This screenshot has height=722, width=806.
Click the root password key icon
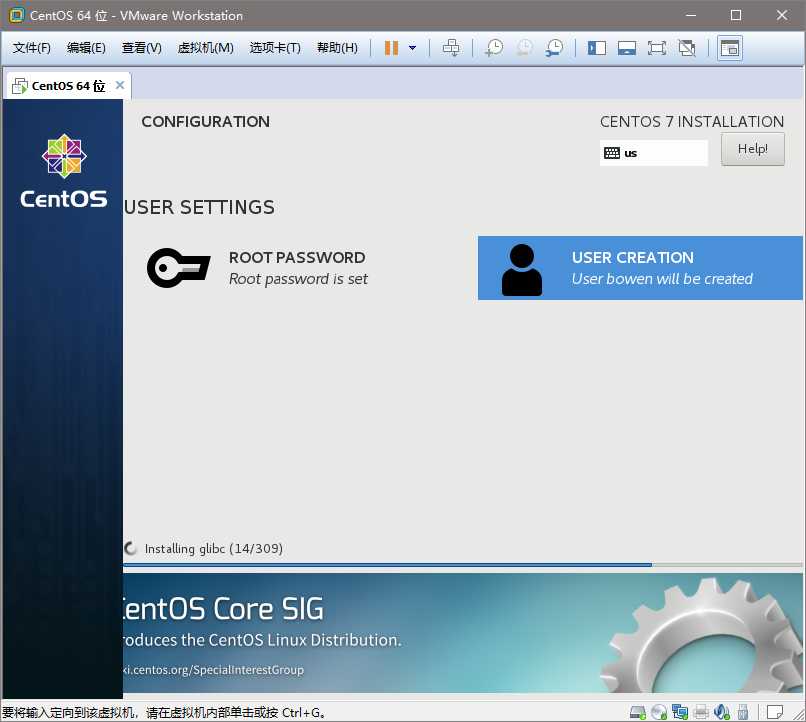178,268
